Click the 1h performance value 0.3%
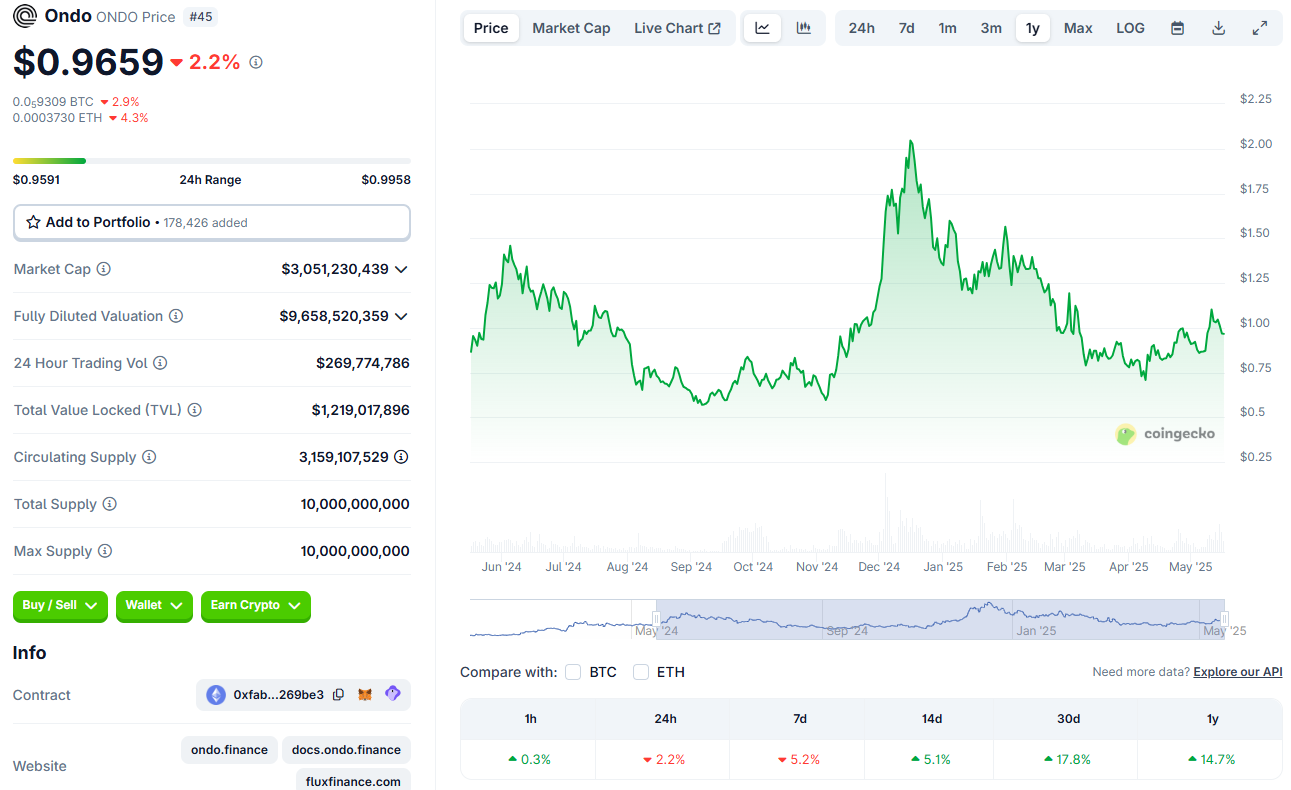 coord(529,759)
